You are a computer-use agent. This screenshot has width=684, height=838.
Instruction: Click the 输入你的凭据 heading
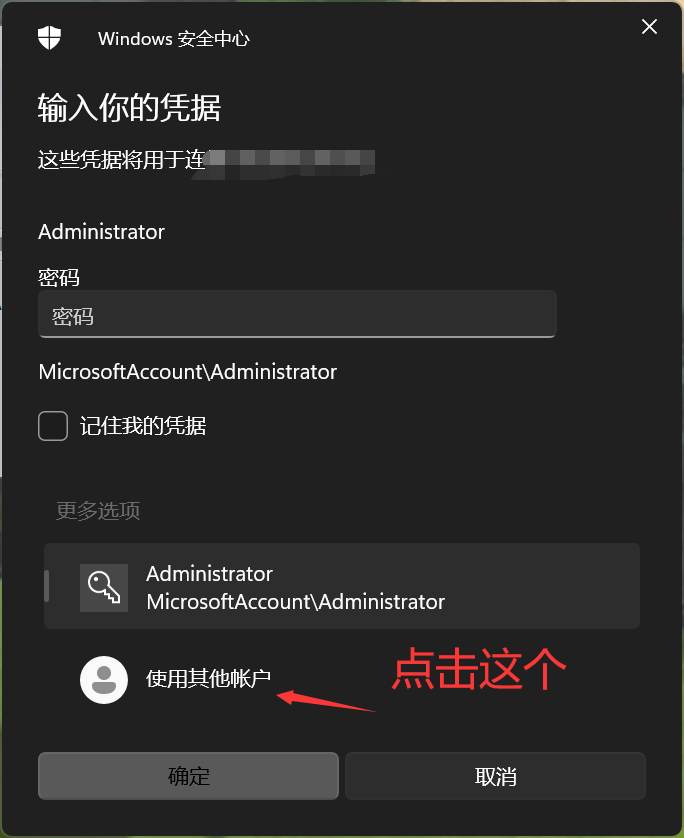(129, 107)
